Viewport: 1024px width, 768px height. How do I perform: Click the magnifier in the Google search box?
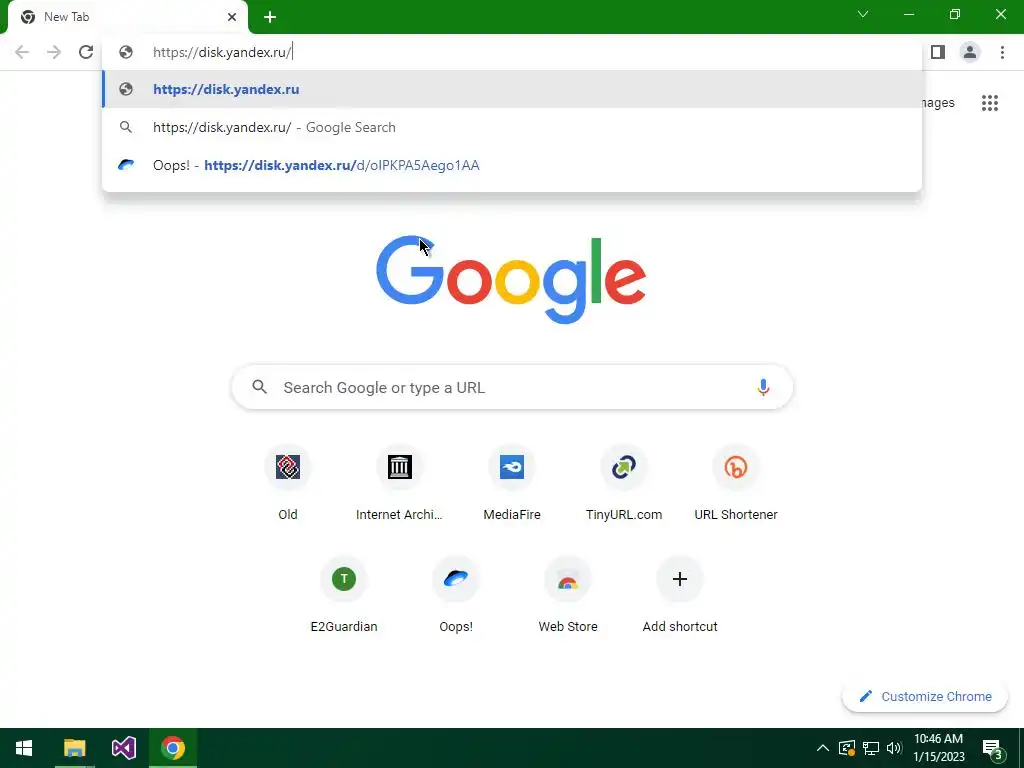[x=260, y=387]
